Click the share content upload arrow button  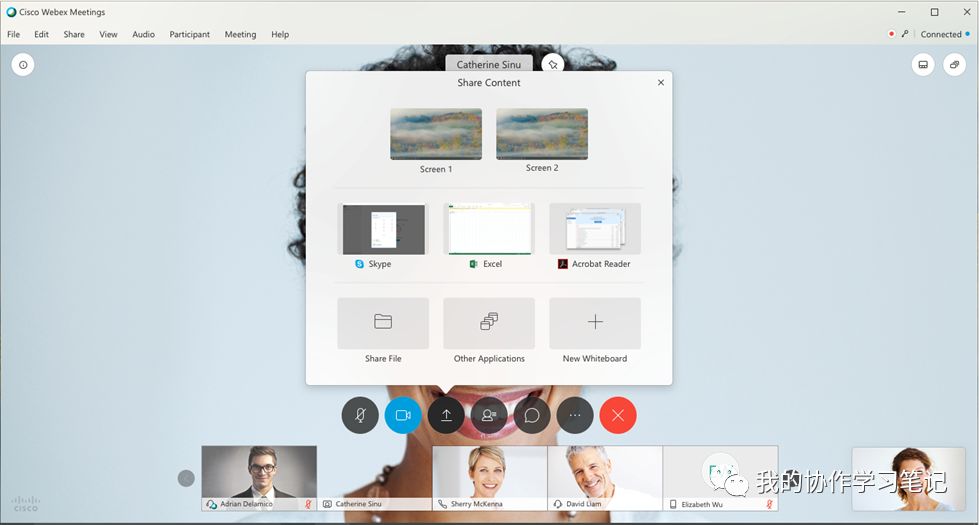(446, 415)
